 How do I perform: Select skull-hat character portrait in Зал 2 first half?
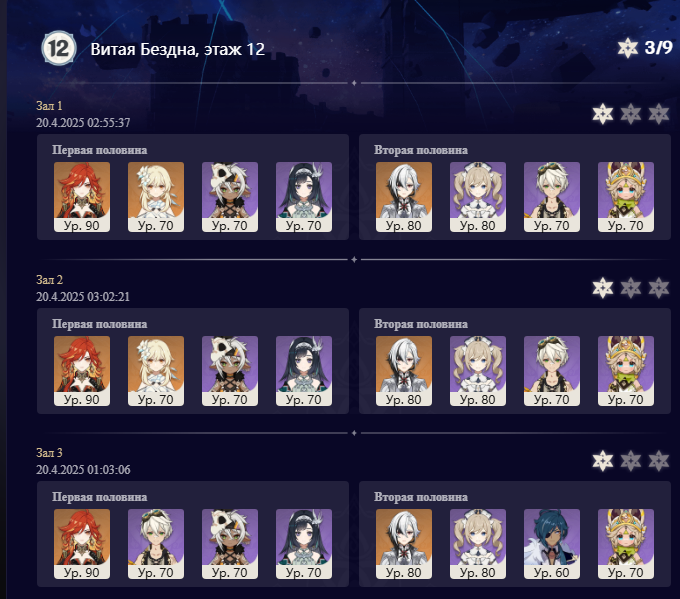230,371
